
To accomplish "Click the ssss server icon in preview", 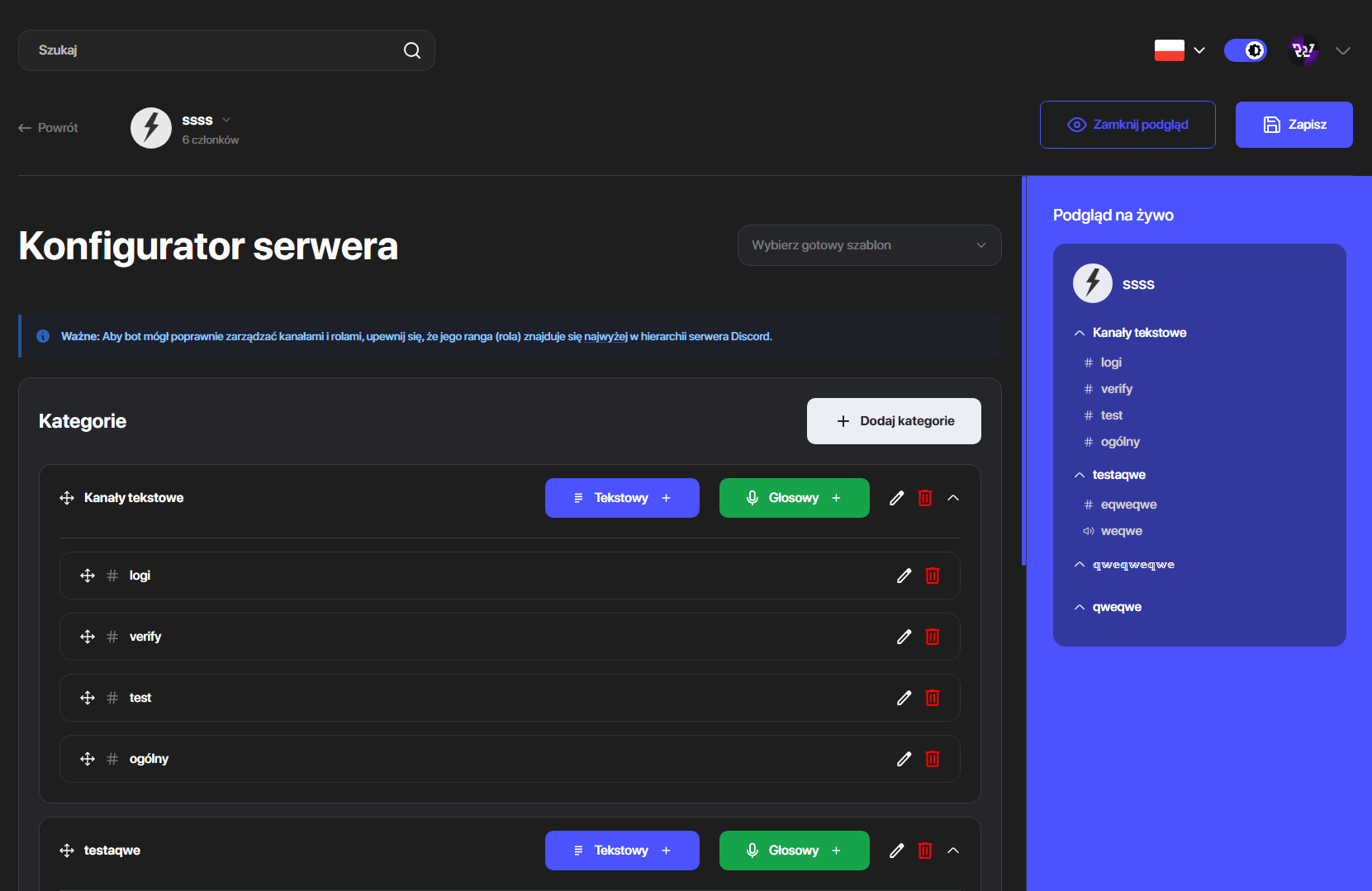I will click(1093, 283).
